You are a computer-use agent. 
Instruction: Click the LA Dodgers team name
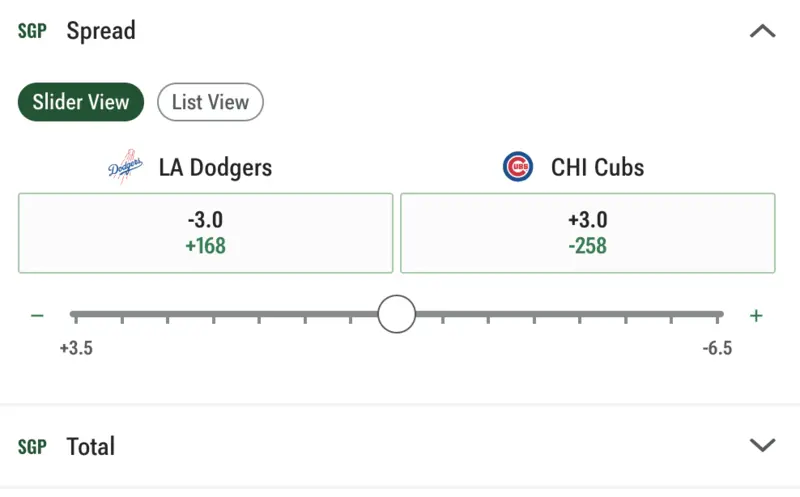[215, 167]
